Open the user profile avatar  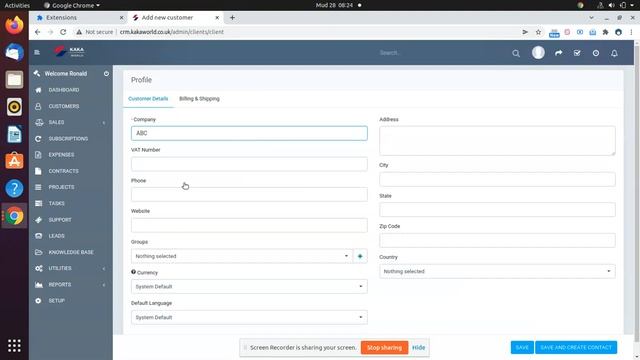[x=538, y=53]
